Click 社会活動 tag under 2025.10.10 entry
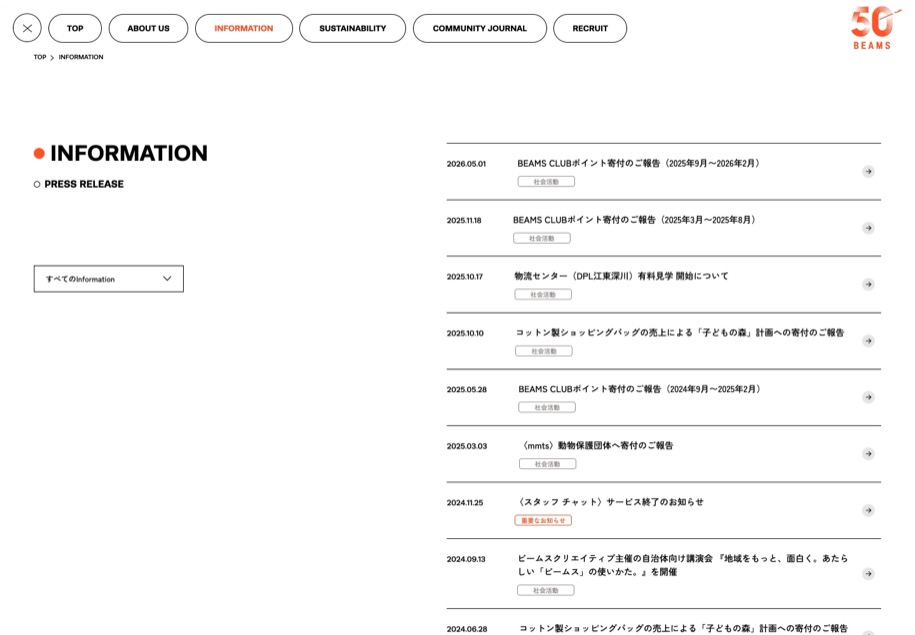Viewport: 915px width, 635px height. 544,351
